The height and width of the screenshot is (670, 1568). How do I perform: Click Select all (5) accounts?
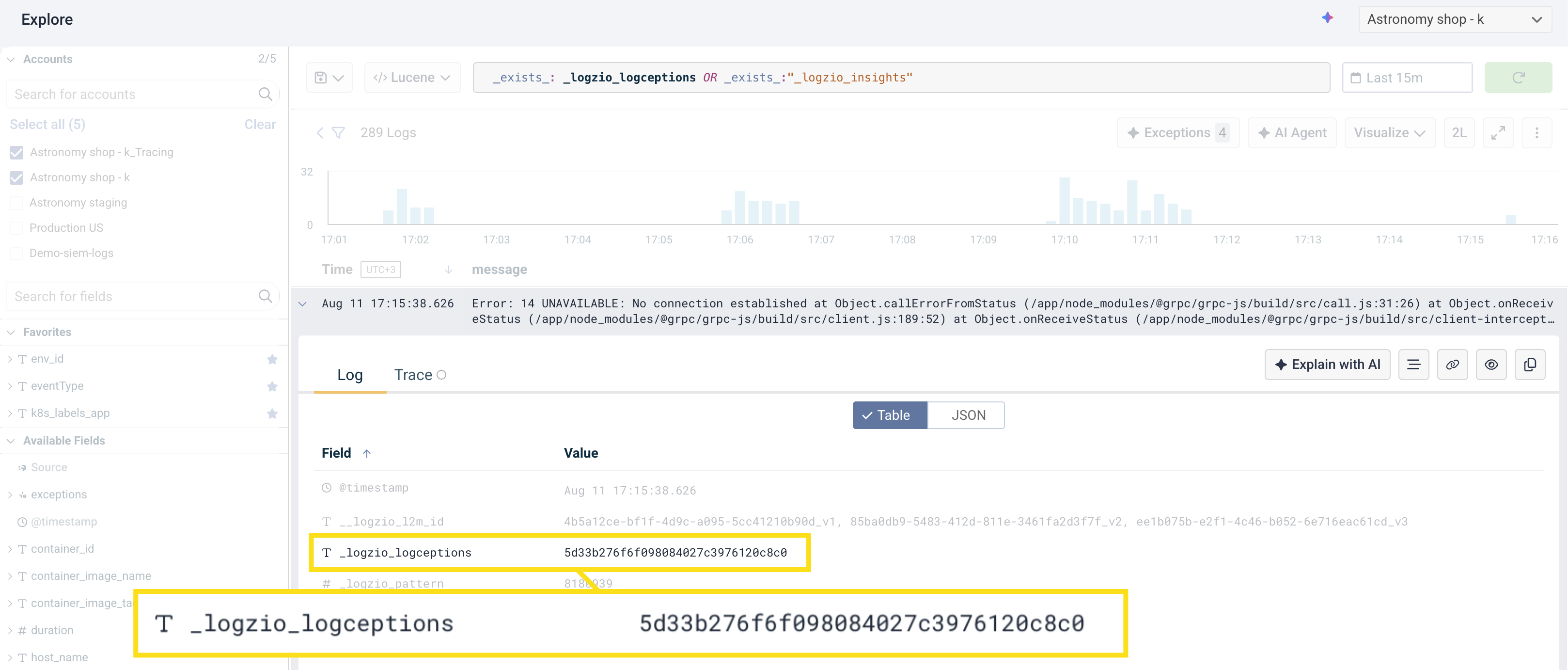coord(47,124)
